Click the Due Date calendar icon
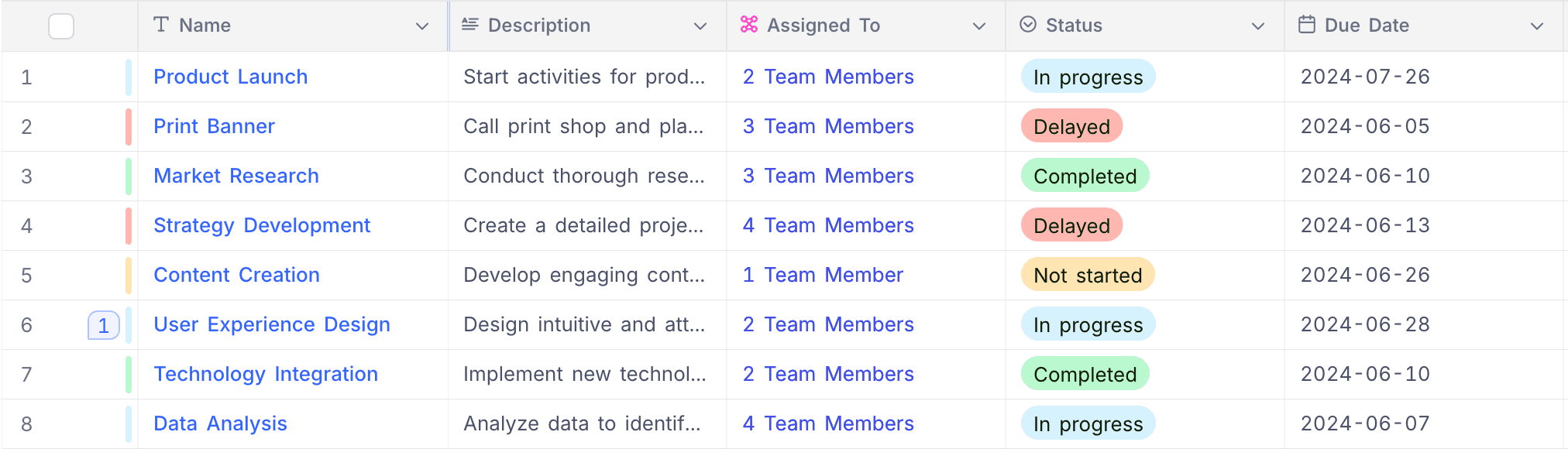Screen dimensions: 1568x449 (1307, 25)
